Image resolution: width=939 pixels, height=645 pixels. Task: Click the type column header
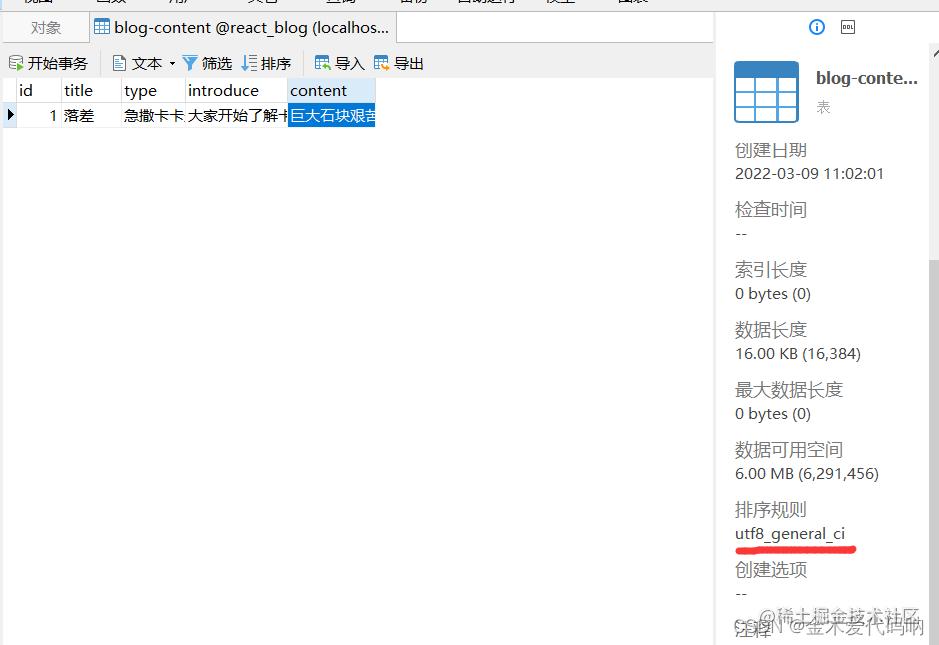pos(152,90)
